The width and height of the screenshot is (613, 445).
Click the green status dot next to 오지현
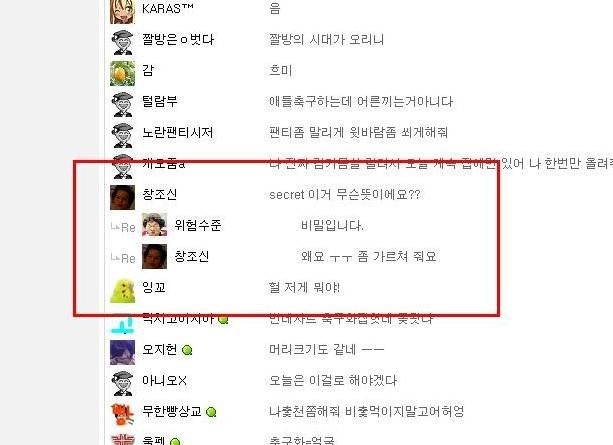[187, 350]
